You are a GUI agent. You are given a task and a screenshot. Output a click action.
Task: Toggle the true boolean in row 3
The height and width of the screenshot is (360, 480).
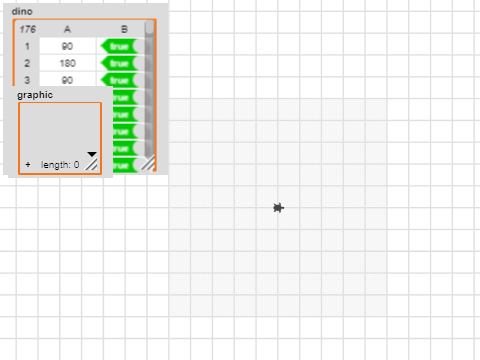(x=120, y=80)
